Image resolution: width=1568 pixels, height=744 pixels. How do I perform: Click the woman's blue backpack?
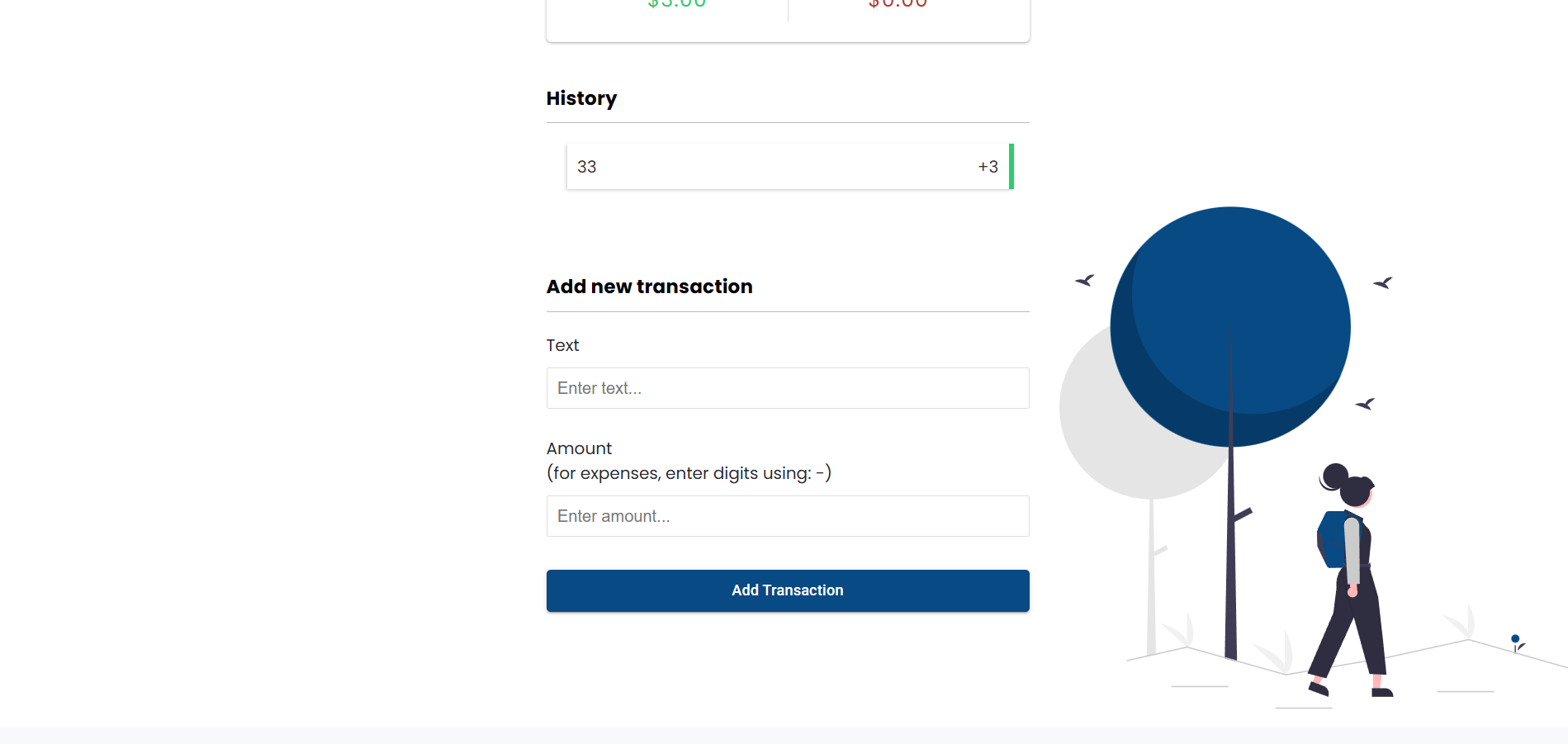tap(1331, 539)
